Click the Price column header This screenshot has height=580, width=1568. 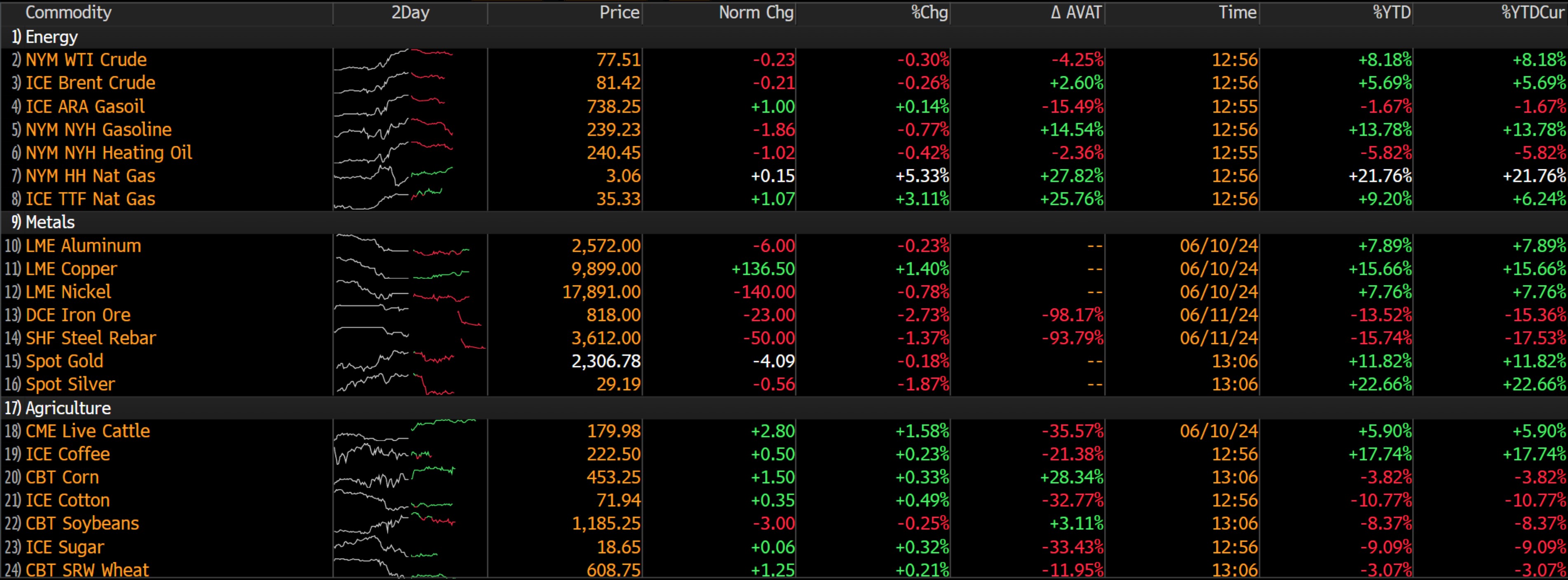click(619, 12)
